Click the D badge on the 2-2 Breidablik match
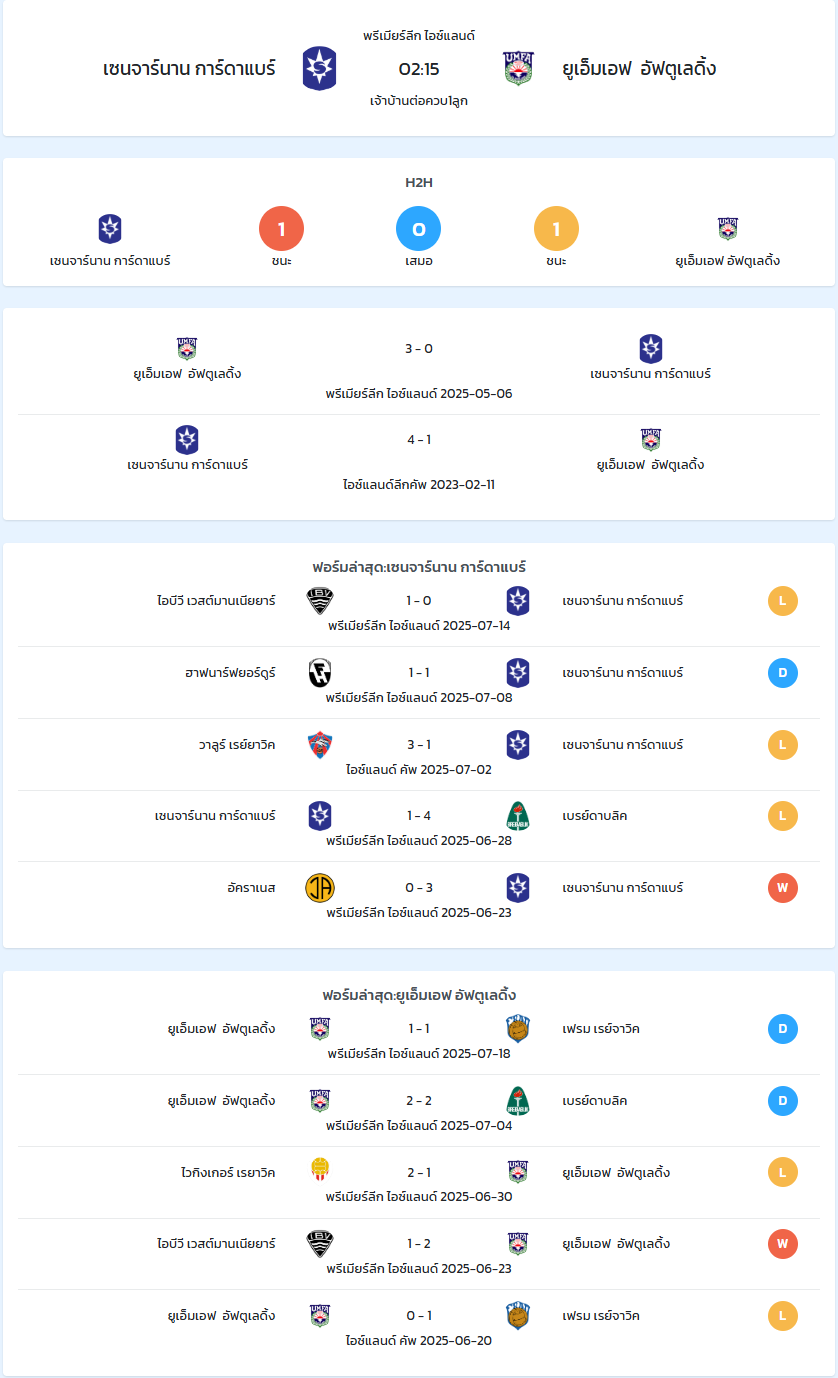 coord(783,1101)
